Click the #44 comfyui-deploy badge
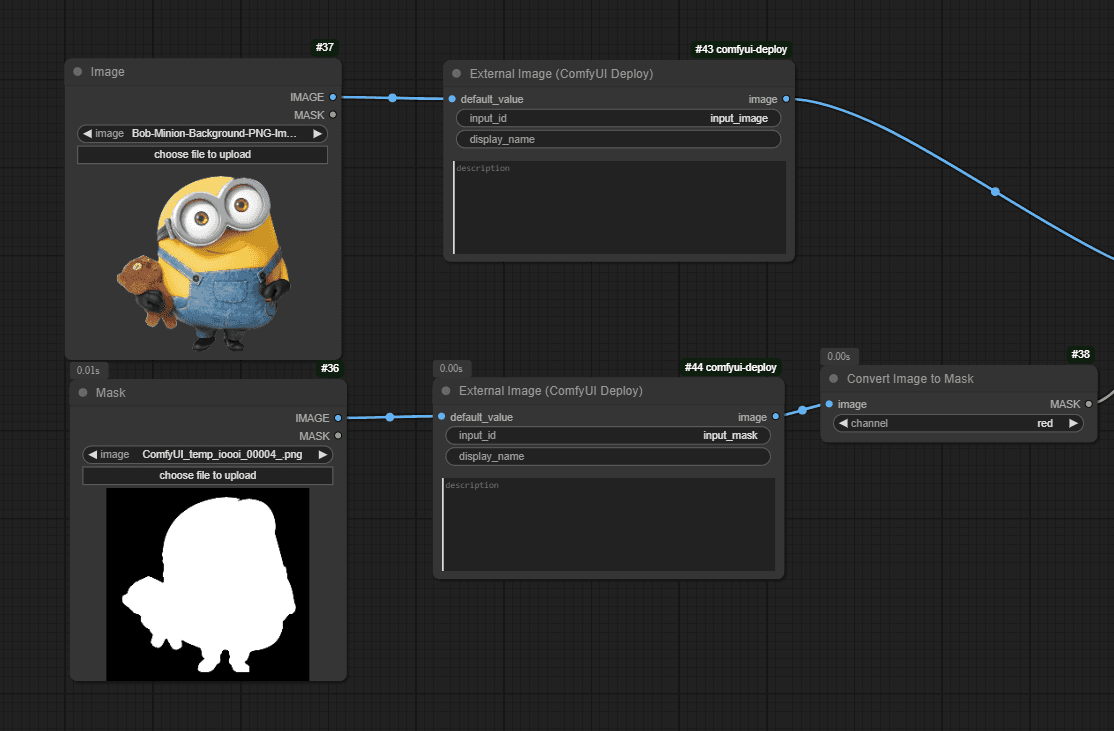The height and width of the screenshot is (731, 1114). [730, 367]
